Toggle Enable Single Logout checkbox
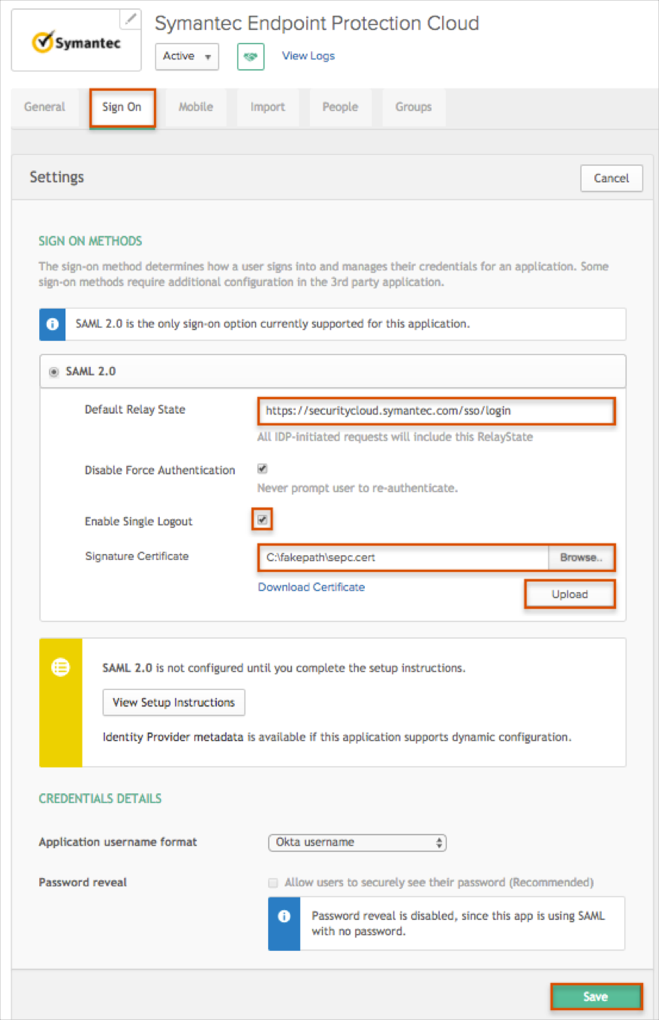 (x=262, y=520)
